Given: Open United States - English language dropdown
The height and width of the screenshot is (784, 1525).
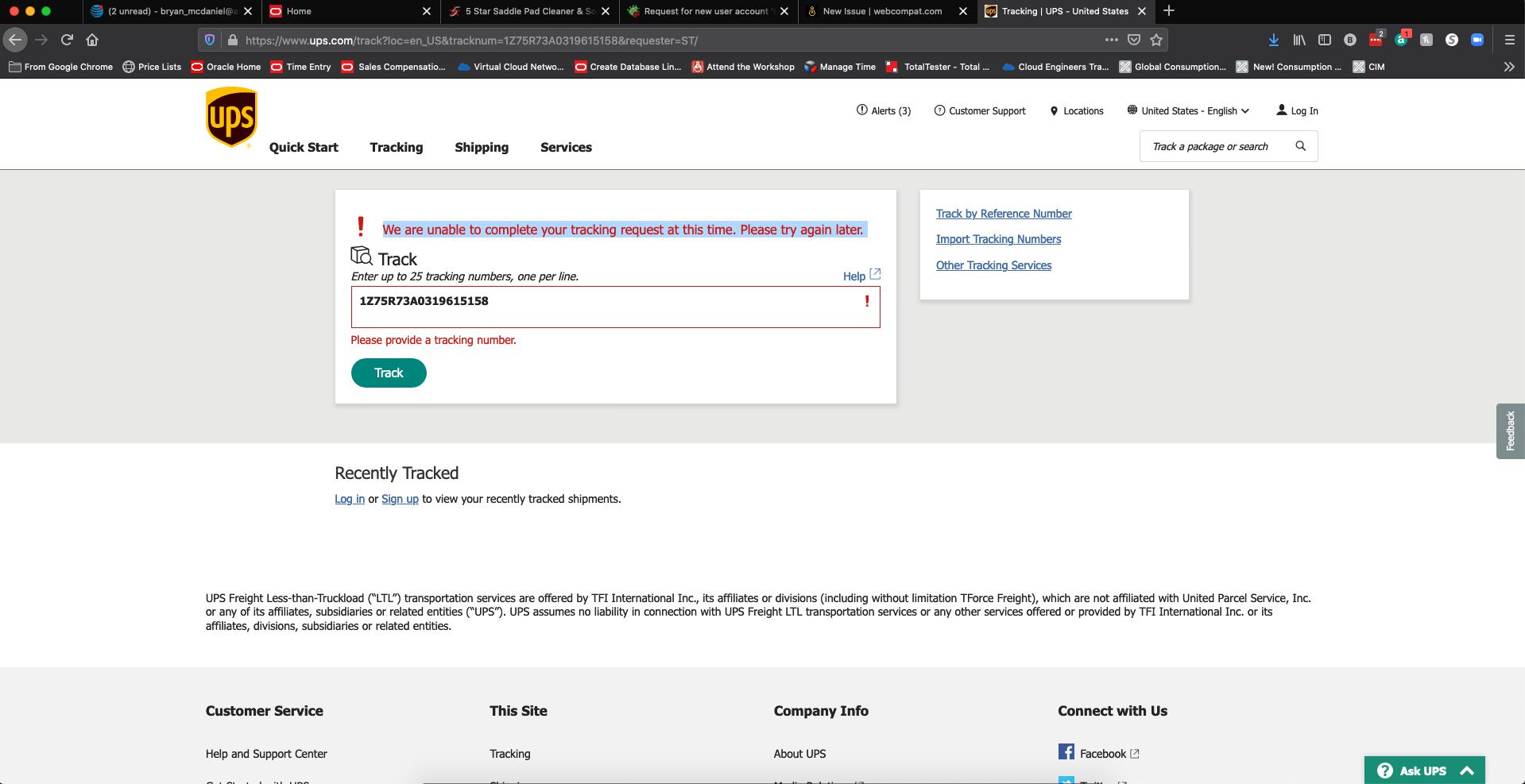Looking at the screenshot, I should tap(1188, 110).
